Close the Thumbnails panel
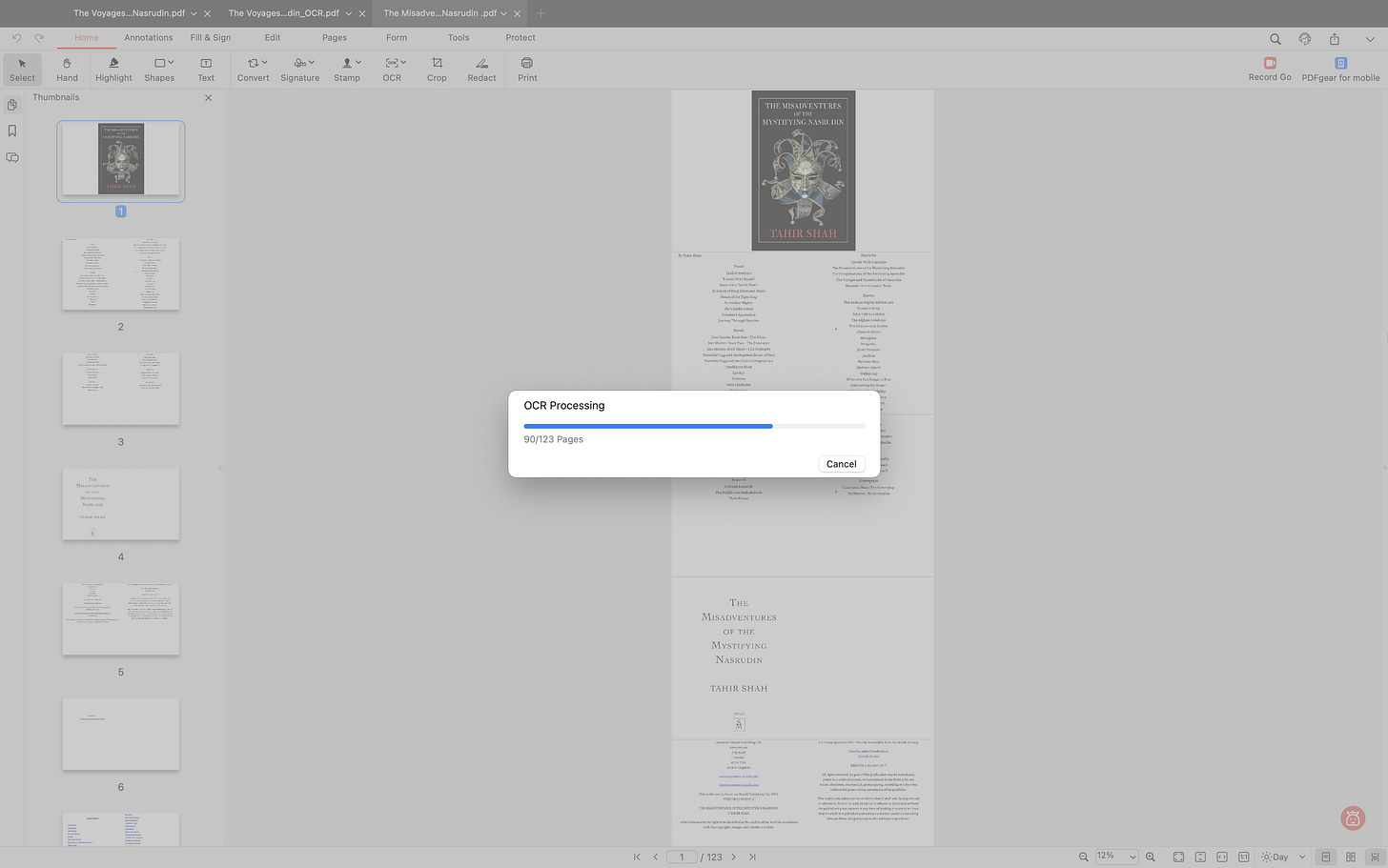Screen dimensions: 1388x868 pos(209,98)
